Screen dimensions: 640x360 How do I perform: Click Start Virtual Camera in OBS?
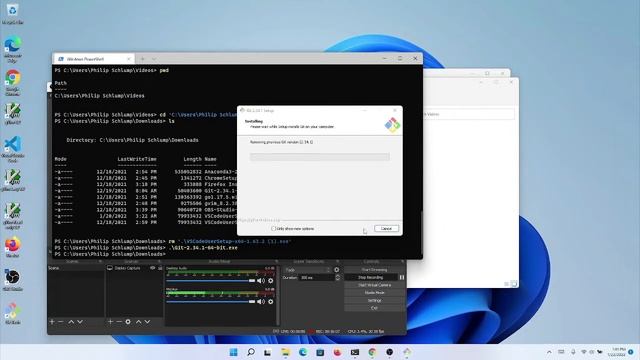(x=374, y=285)
